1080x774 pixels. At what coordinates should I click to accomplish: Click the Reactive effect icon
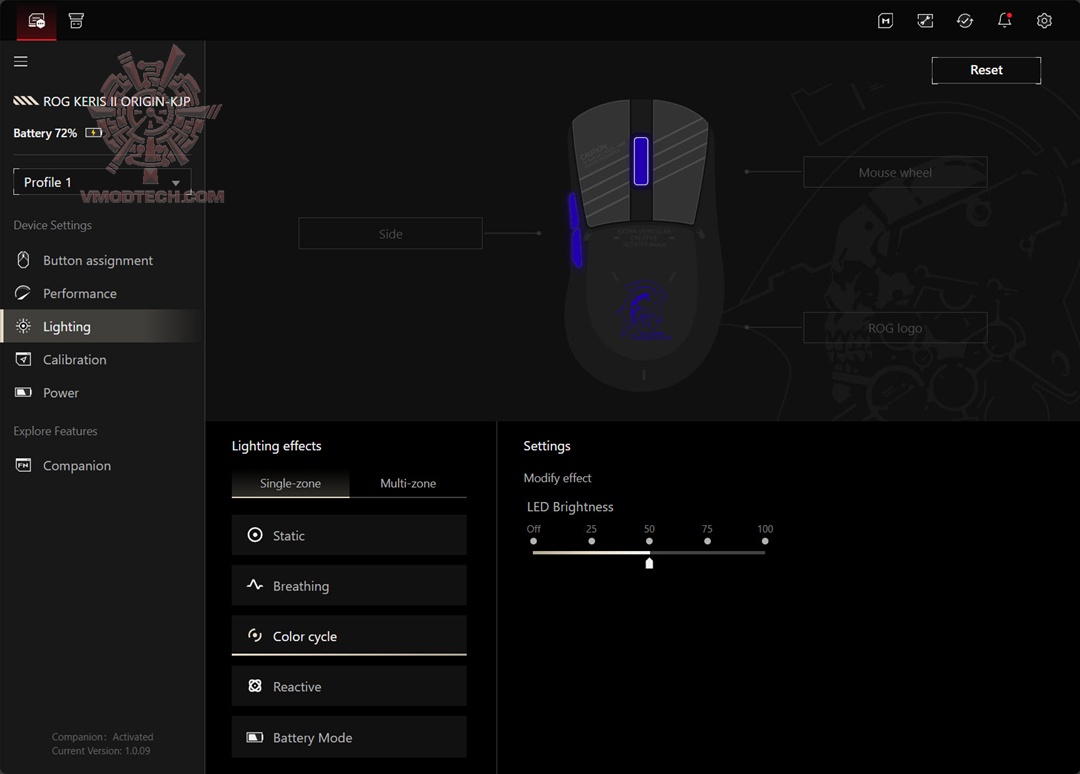(255, 685)
